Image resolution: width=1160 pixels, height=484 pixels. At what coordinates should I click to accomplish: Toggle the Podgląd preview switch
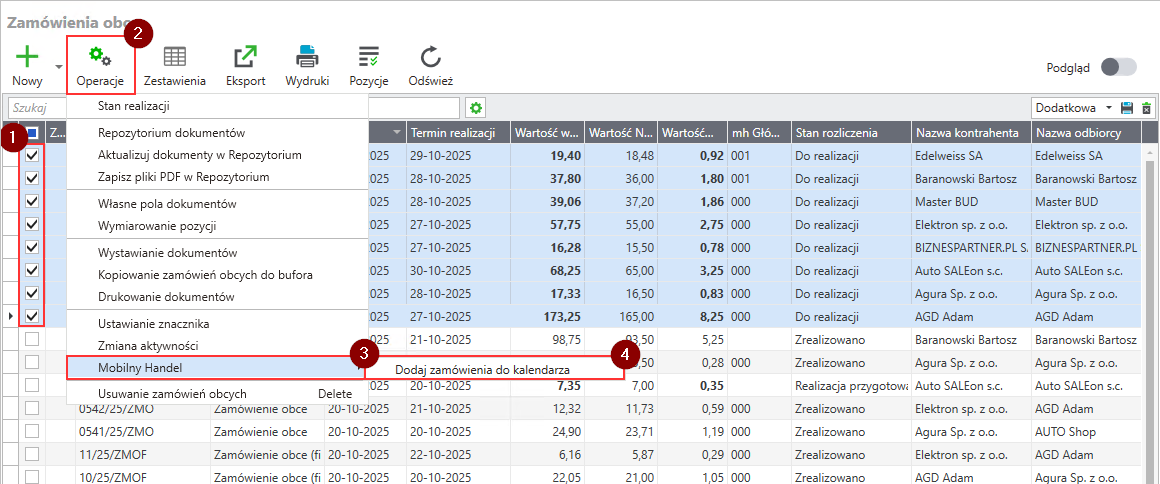pos(1118,67)
